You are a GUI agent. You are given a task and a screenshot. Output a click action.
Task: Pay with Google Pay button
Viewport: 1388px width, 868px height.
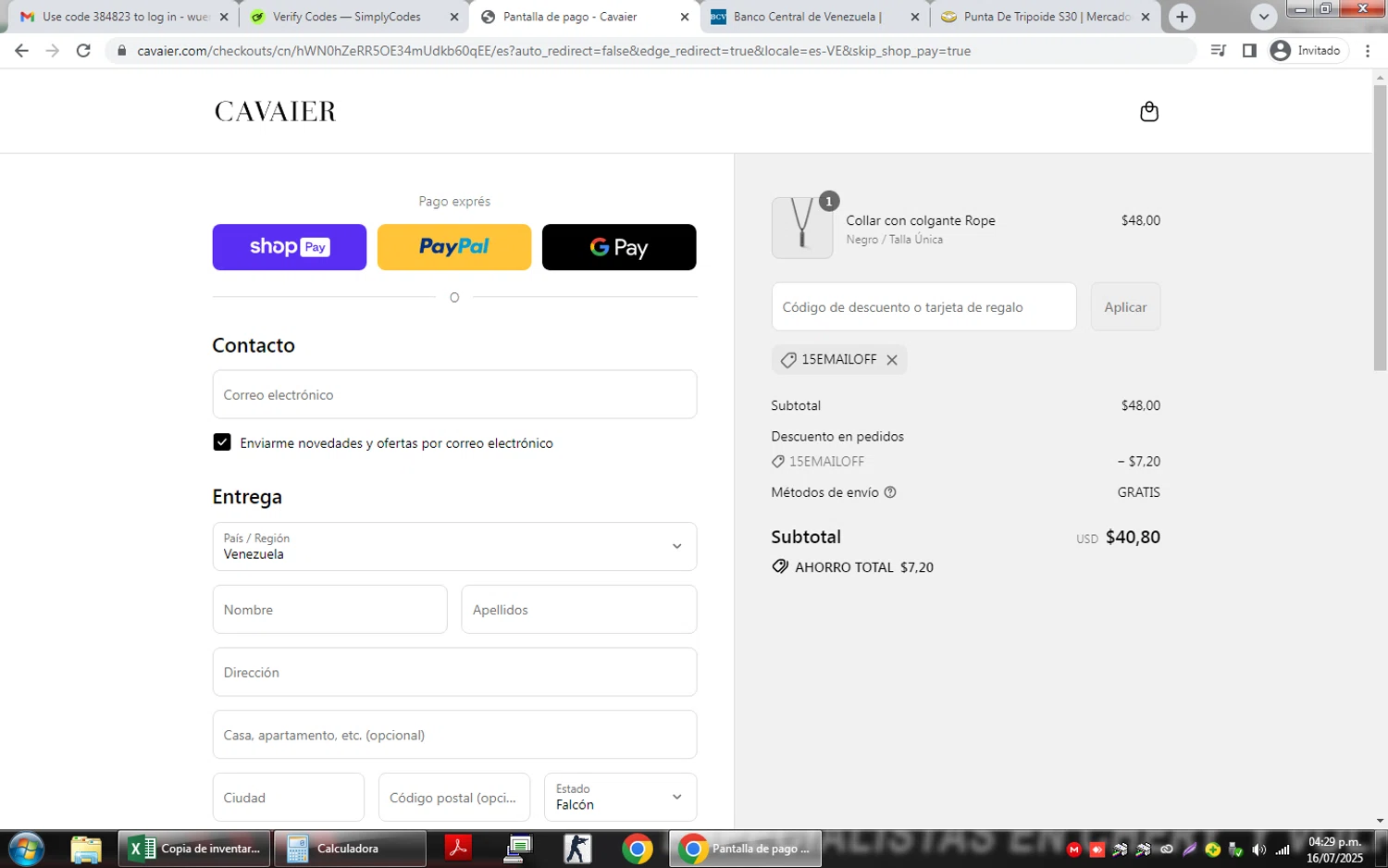[619, 247]
